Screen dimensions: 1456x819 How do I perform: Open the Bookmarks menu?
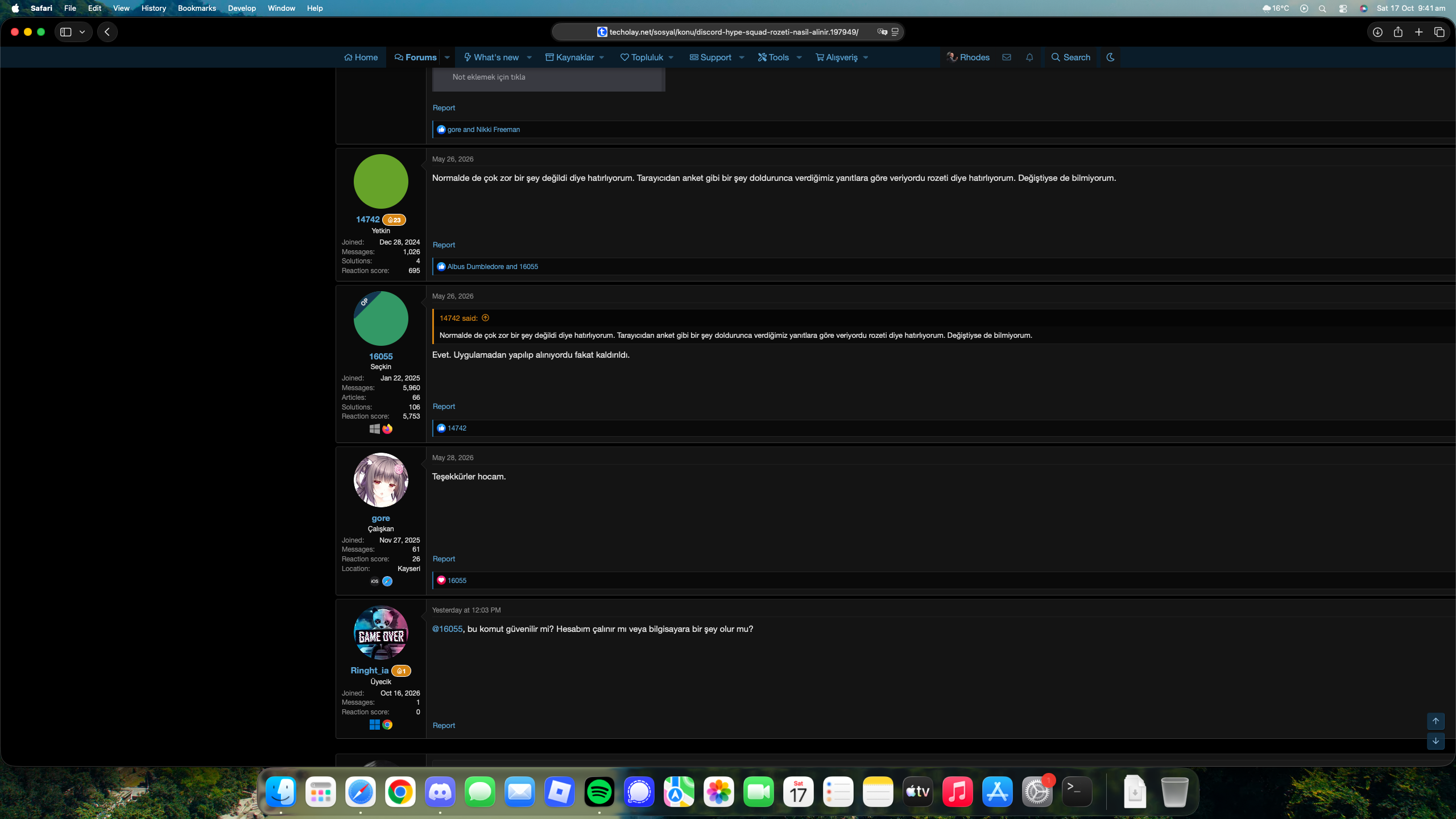[197, 8]
